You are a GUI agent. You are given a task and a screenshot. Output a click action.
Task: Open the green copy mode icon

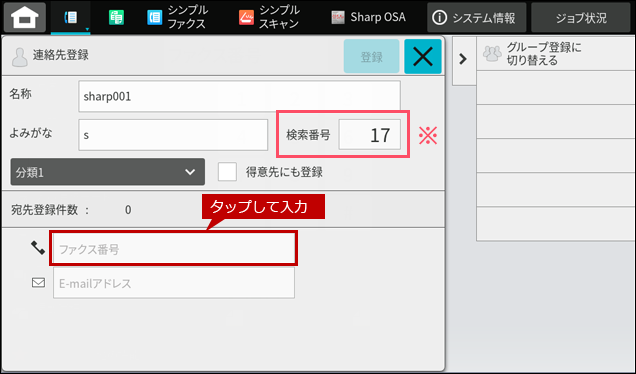[x=116, y=17]
